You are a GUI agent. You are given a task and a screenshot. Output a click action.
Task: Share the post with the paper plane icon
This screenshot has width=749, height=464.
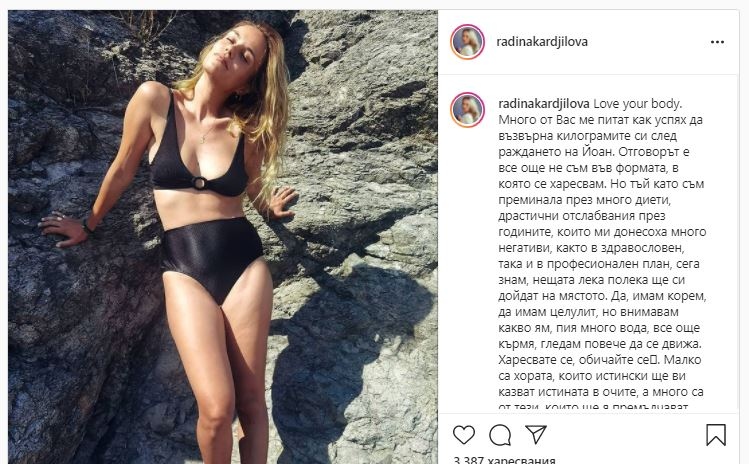click(536, 434)
